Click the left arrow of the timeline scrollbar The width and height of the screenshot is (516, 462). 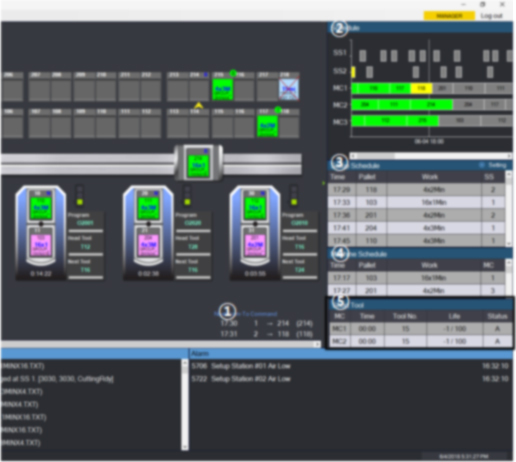353,156
